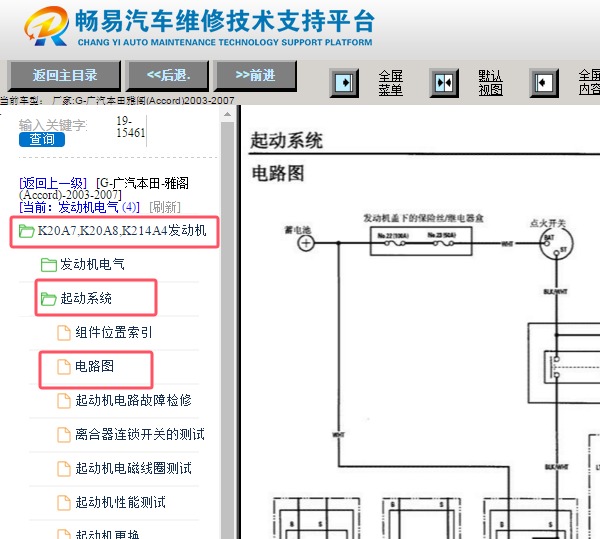Click the document icon beside 起动机性能测试
This screenshot has width=600, height=539.
(64, 502)
